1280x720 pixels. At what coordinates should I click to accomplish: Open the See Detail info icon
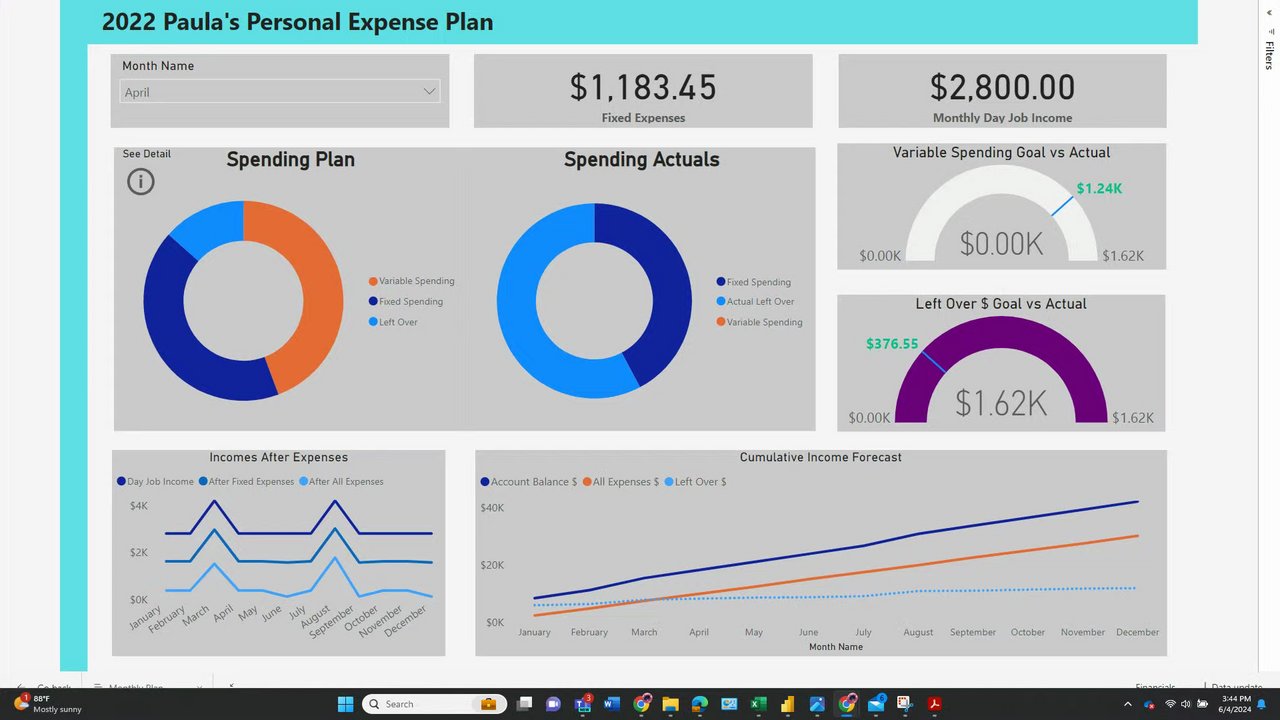pyautogui.click(x=141, y=182)
